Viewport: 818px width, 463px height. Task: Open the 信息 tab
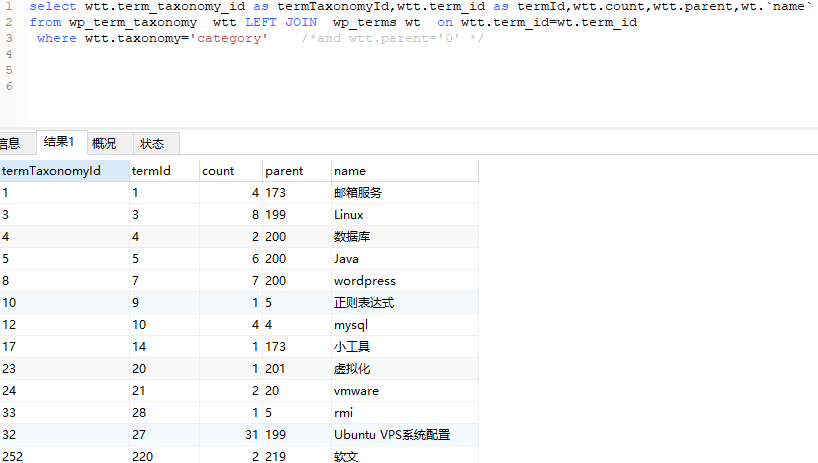[x=16, y=143]
